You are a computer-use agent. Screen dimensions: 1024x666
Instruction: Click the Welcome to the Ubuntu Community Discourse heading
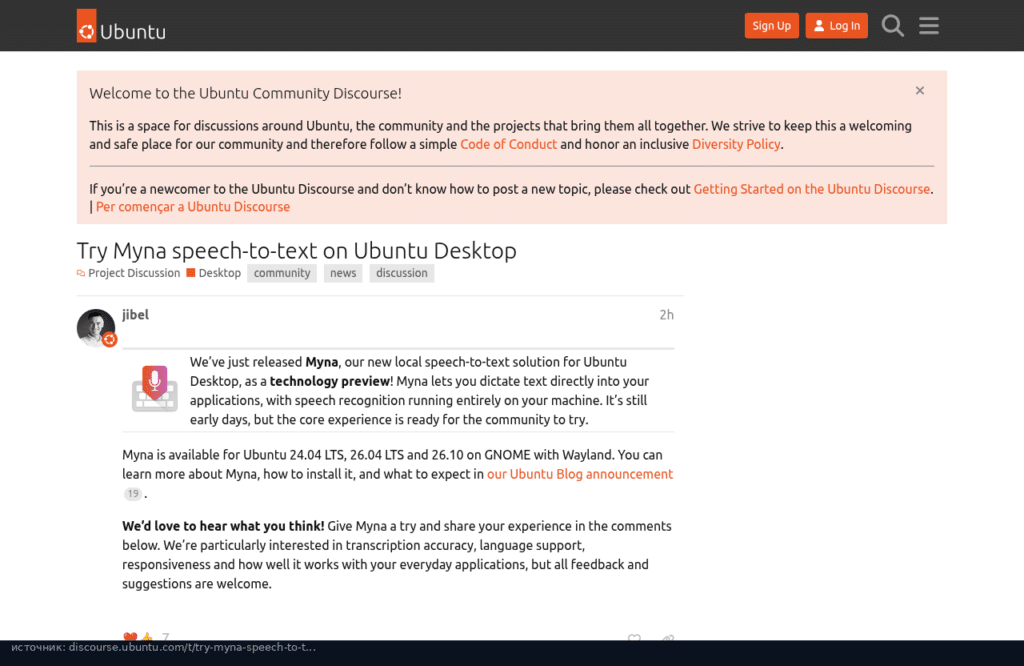246,93
